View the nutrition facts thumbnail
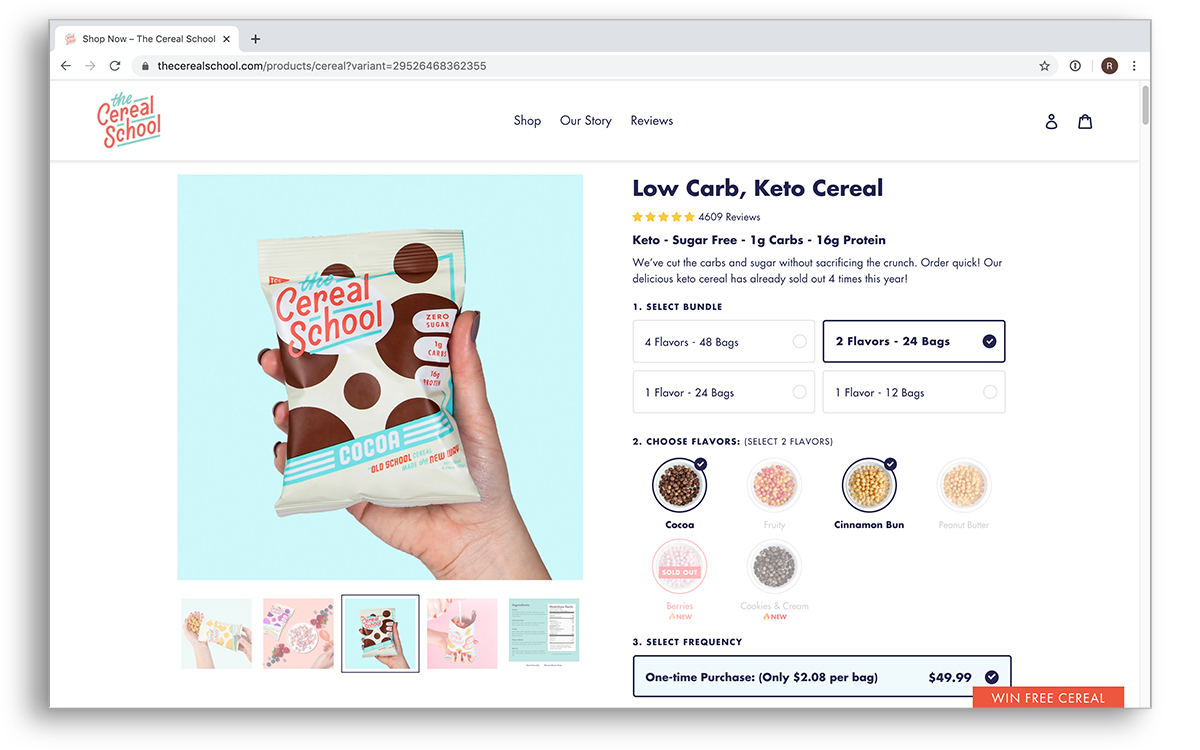 pos(544,633)
